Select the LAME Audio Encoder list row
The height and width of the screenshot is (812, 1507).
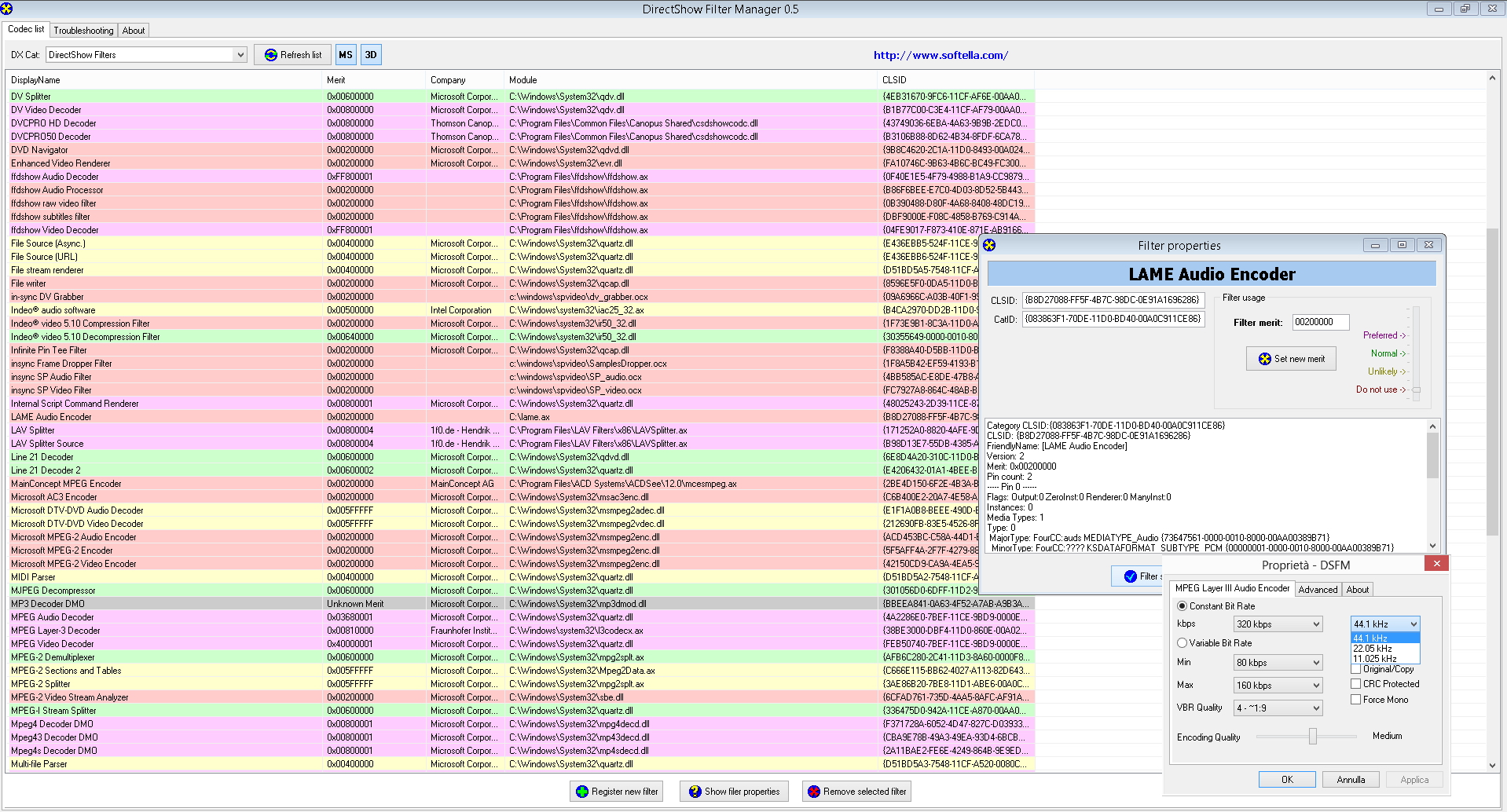click(x=51, y=417)
